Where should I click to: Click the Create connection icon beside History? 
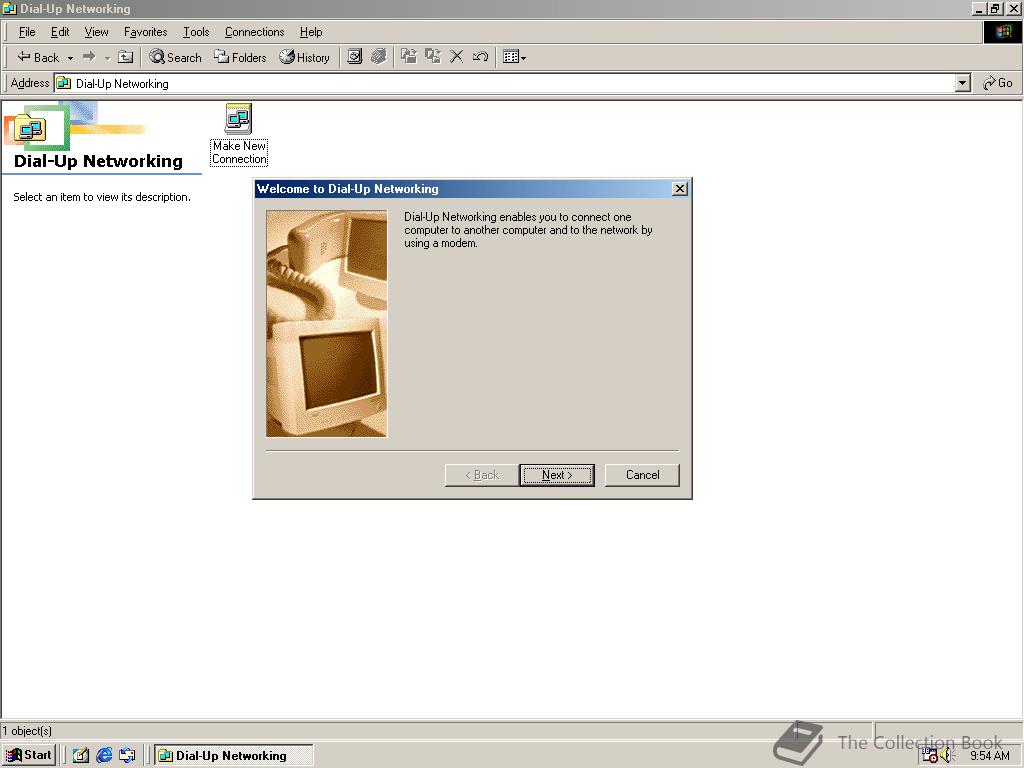(x=355, y=57)
